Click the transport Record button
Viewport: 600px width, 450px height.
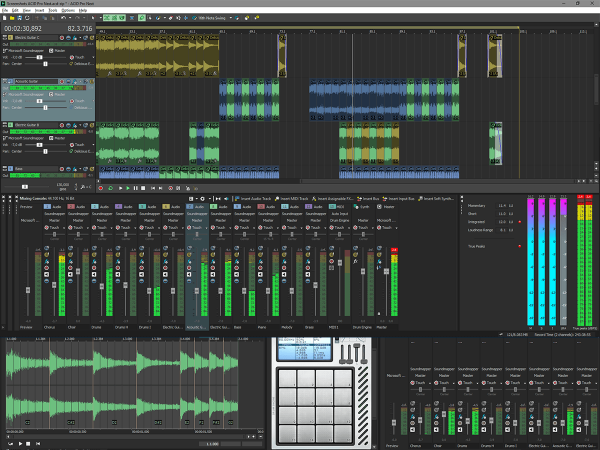[x=101, y=188]
